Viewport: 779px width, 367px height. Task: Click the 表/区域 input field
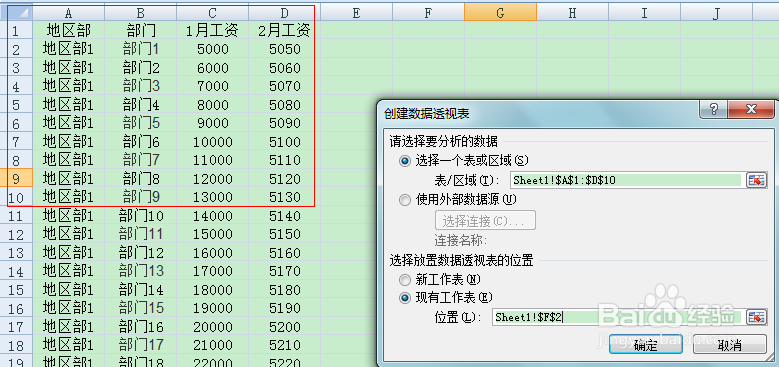coord(626,180)
